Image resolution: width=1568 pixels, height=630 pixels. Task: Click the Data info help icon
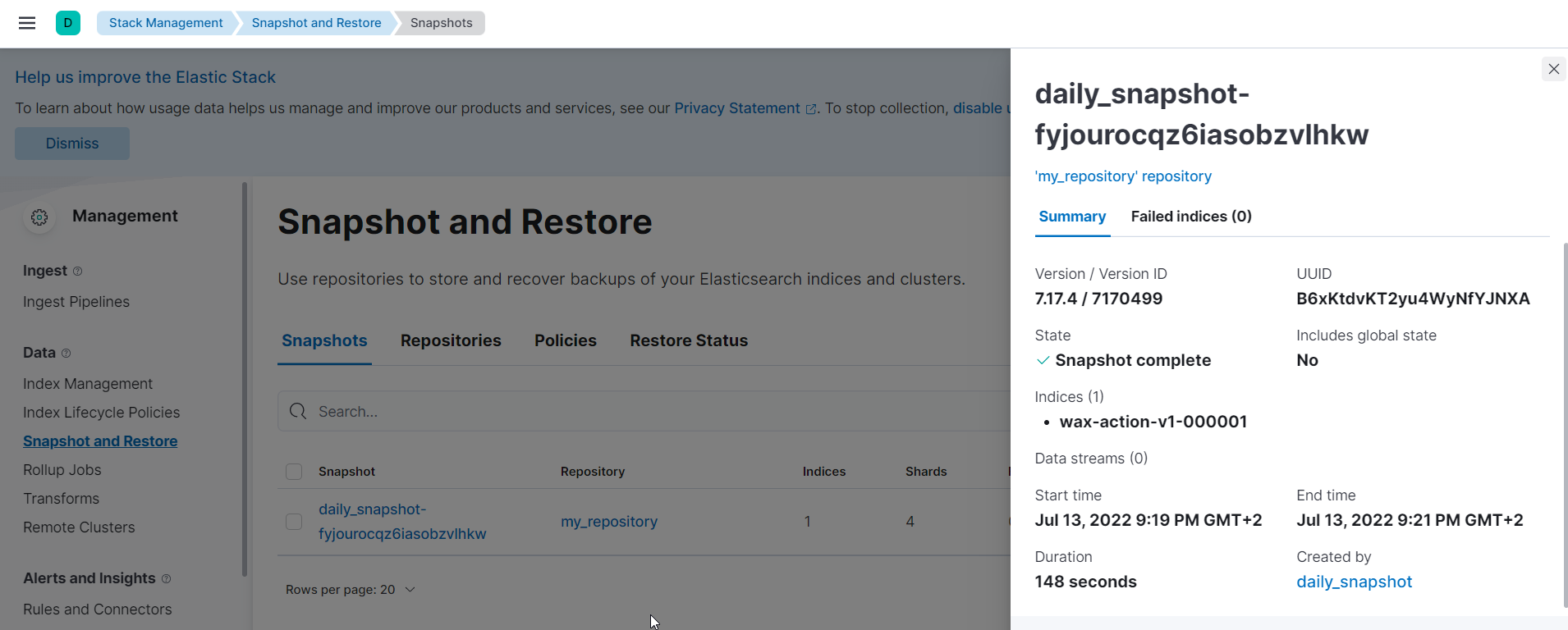(66, 354)
